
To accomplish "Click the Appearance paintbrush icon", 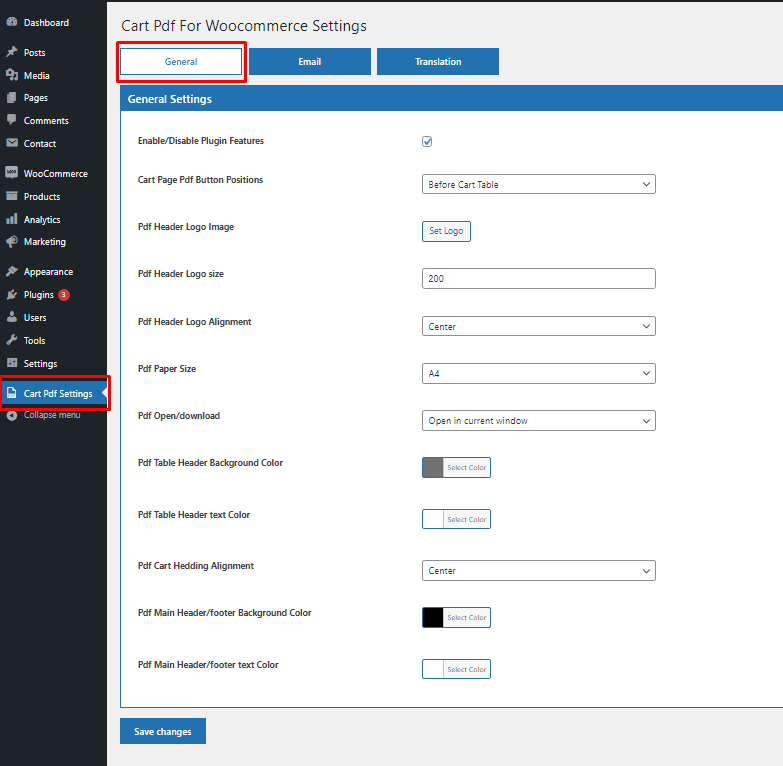I will click(x=11, y=271).
